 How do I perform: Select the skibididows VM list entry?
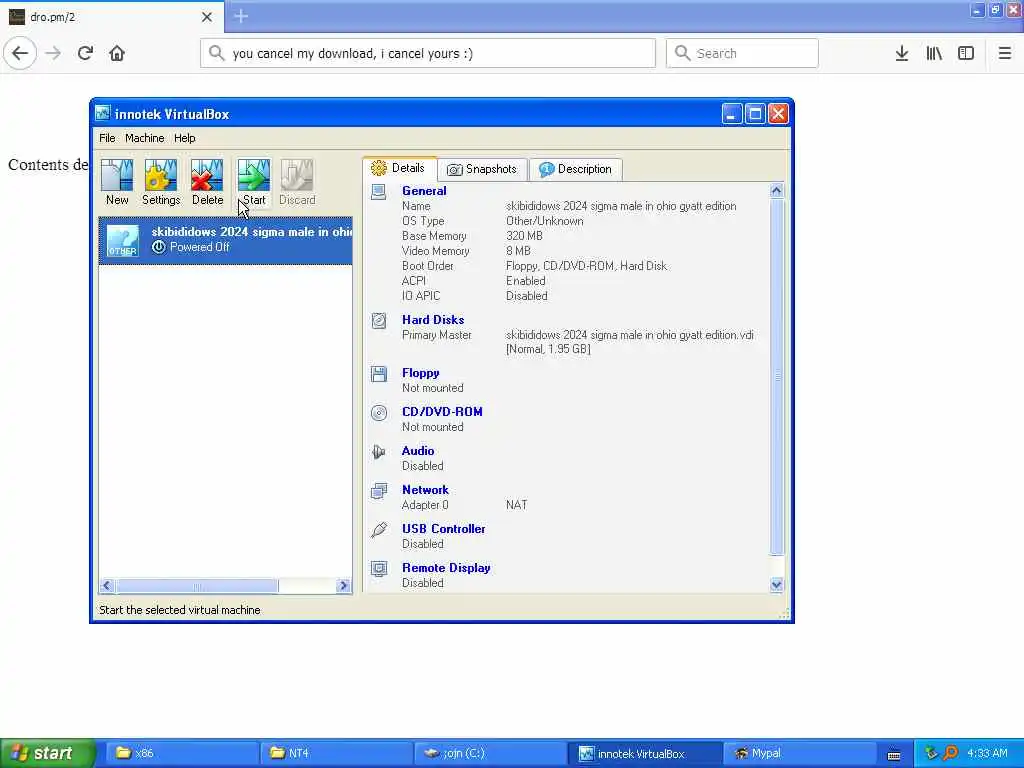[225, 240]
